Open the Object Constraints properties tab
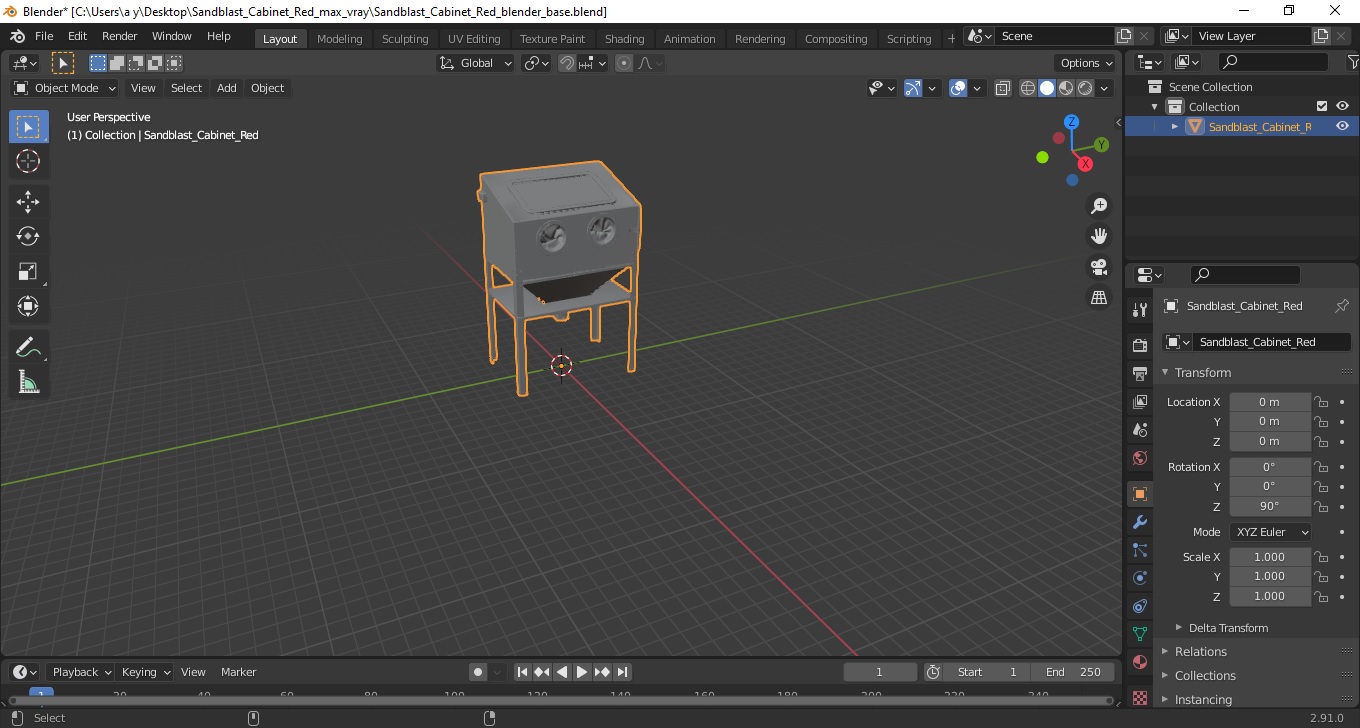Viewport: 1360px width, 728px height. click(1140, 606)
